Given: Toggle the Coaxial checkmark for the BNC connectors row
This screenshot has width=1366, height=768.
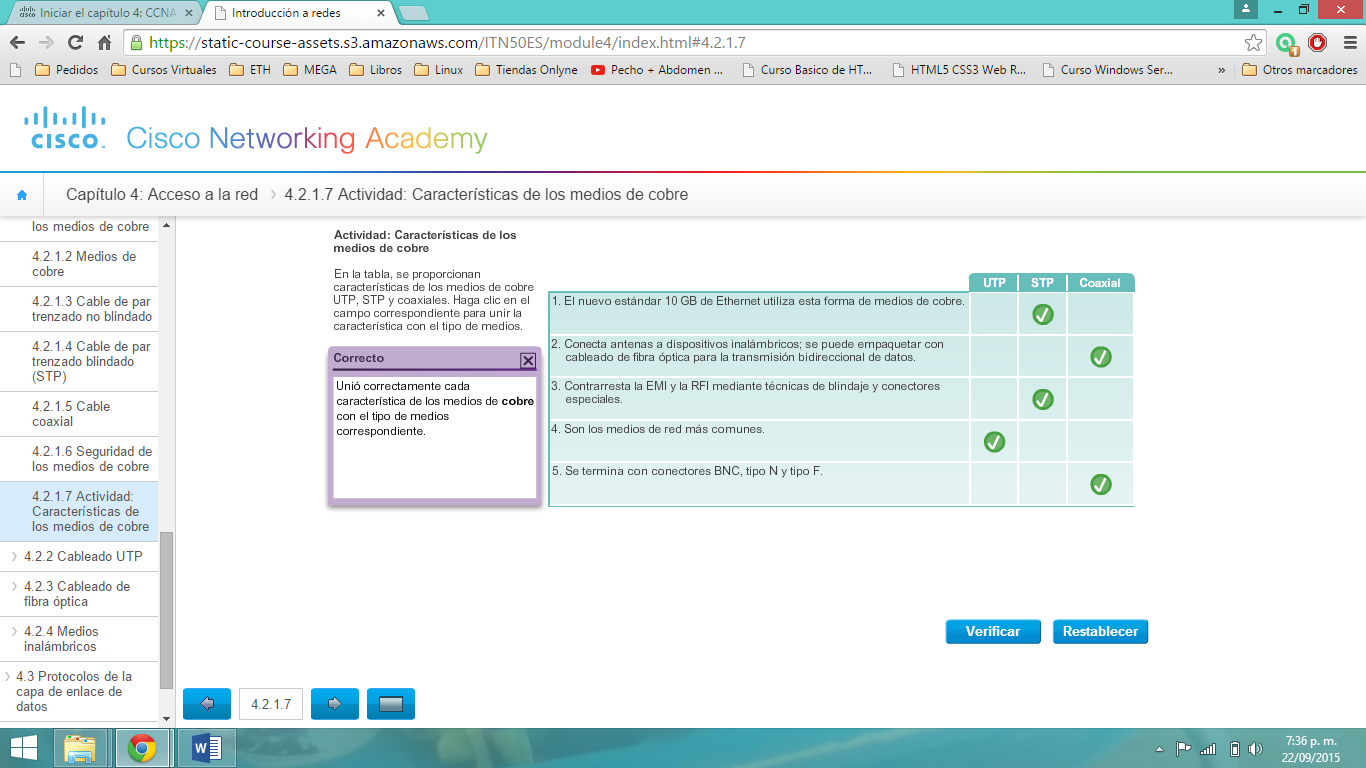Looking at the screenshot, I should [x=1100, y=483].
